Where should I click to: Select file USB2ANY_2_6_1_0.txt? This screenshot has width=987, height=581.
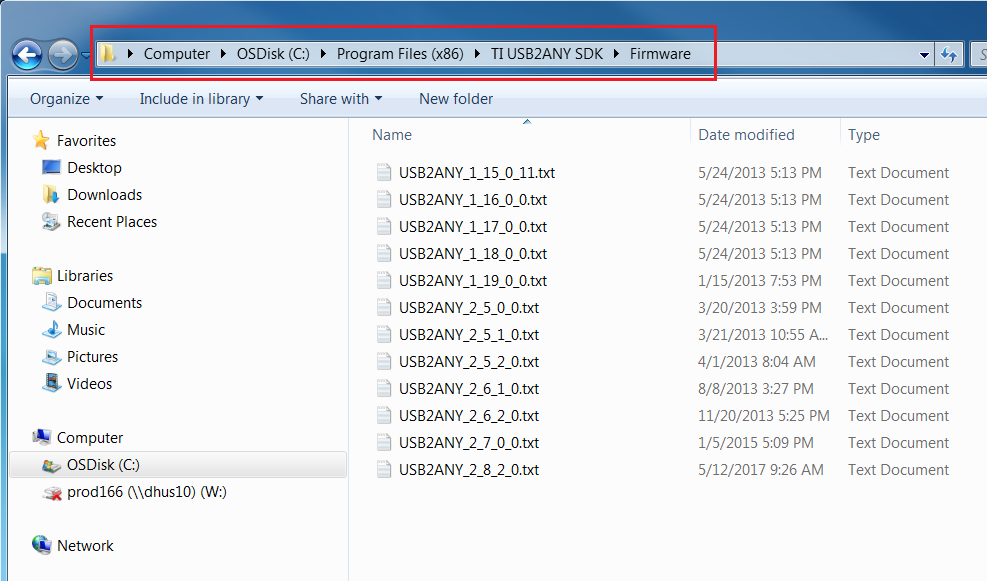(469, 389)
